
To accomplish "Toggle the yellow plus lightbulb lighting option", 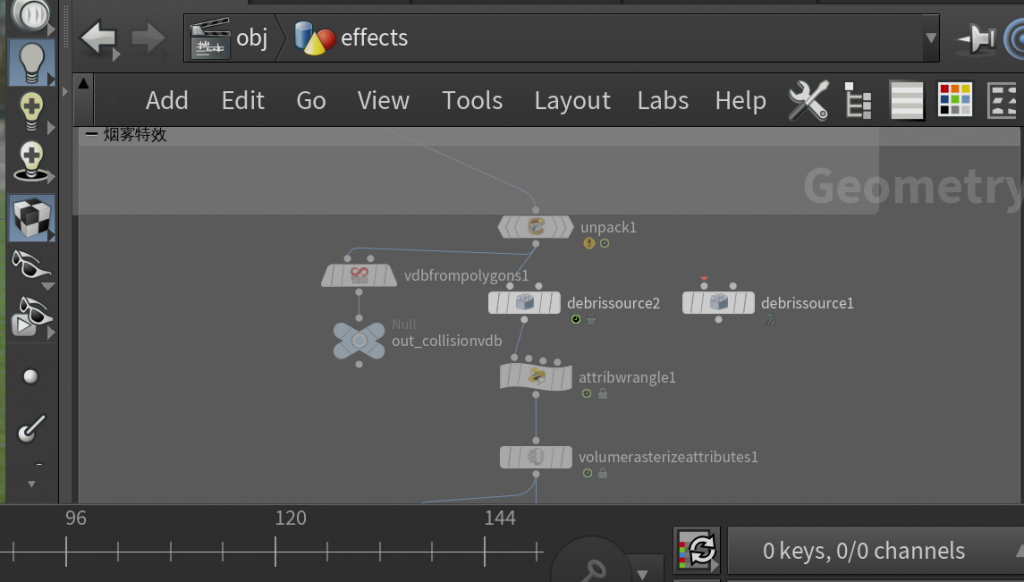I will pyautogui.click(x=31, y=111).
